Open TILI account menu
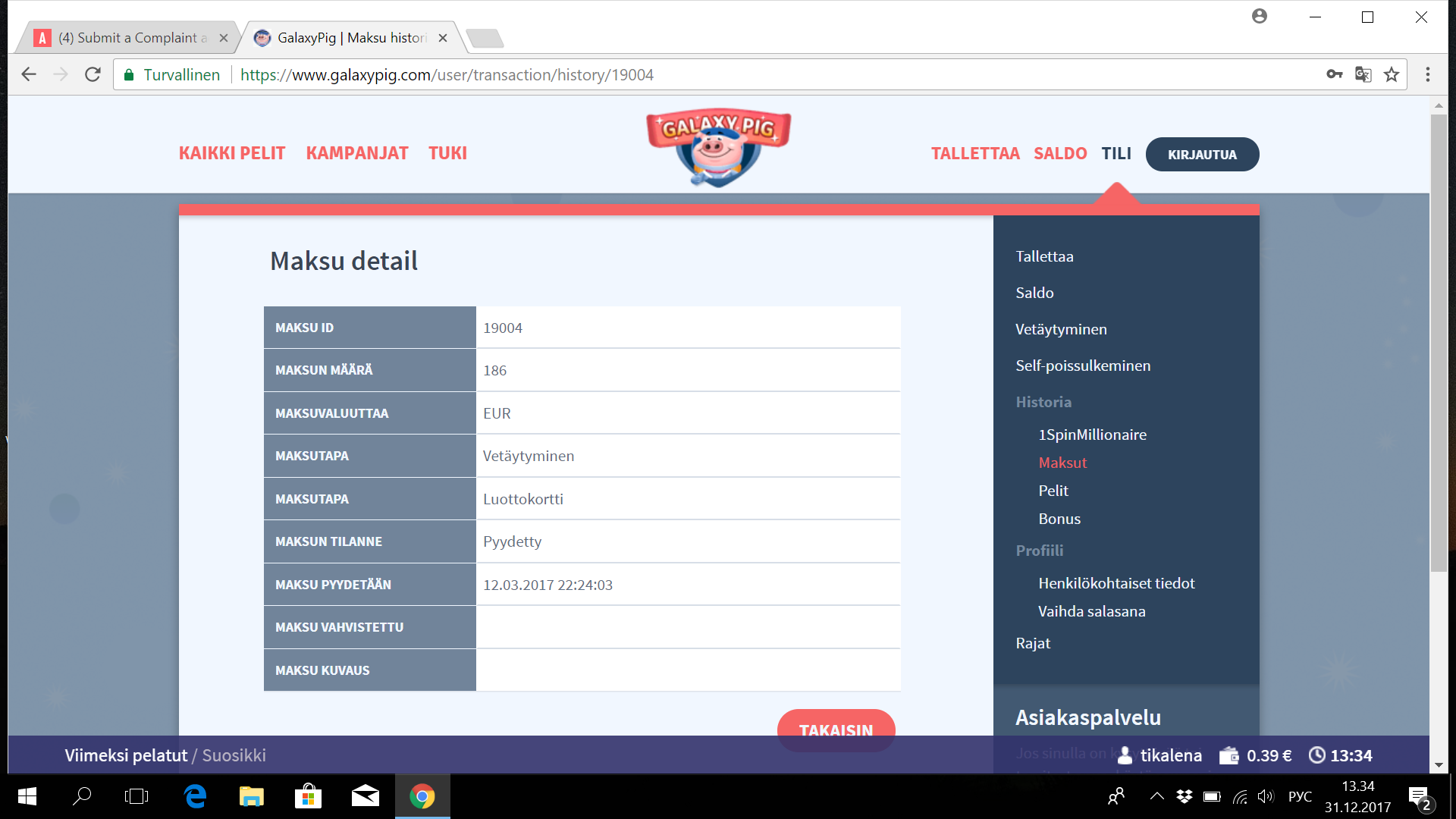1456x819 pixels. coord(1116,154)
